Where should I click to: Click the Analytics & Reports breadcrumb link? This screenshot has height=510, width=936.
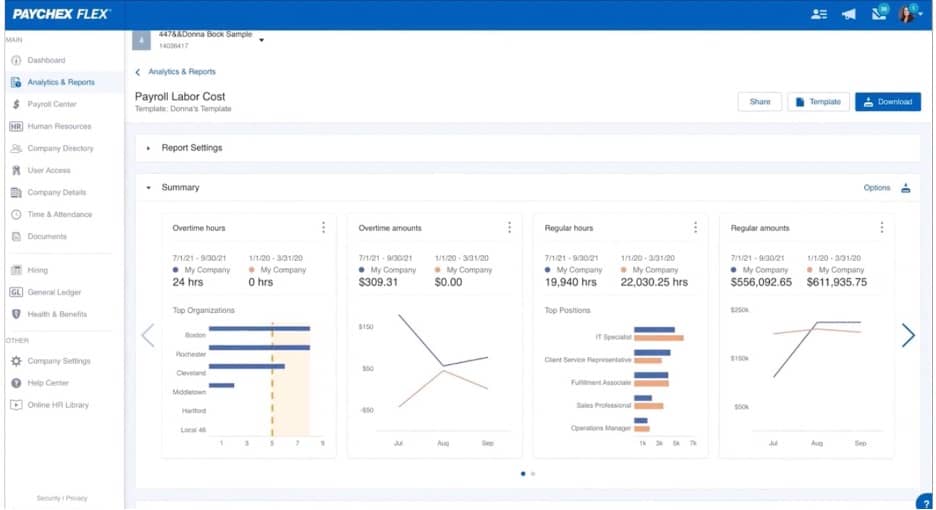[181, 72]
